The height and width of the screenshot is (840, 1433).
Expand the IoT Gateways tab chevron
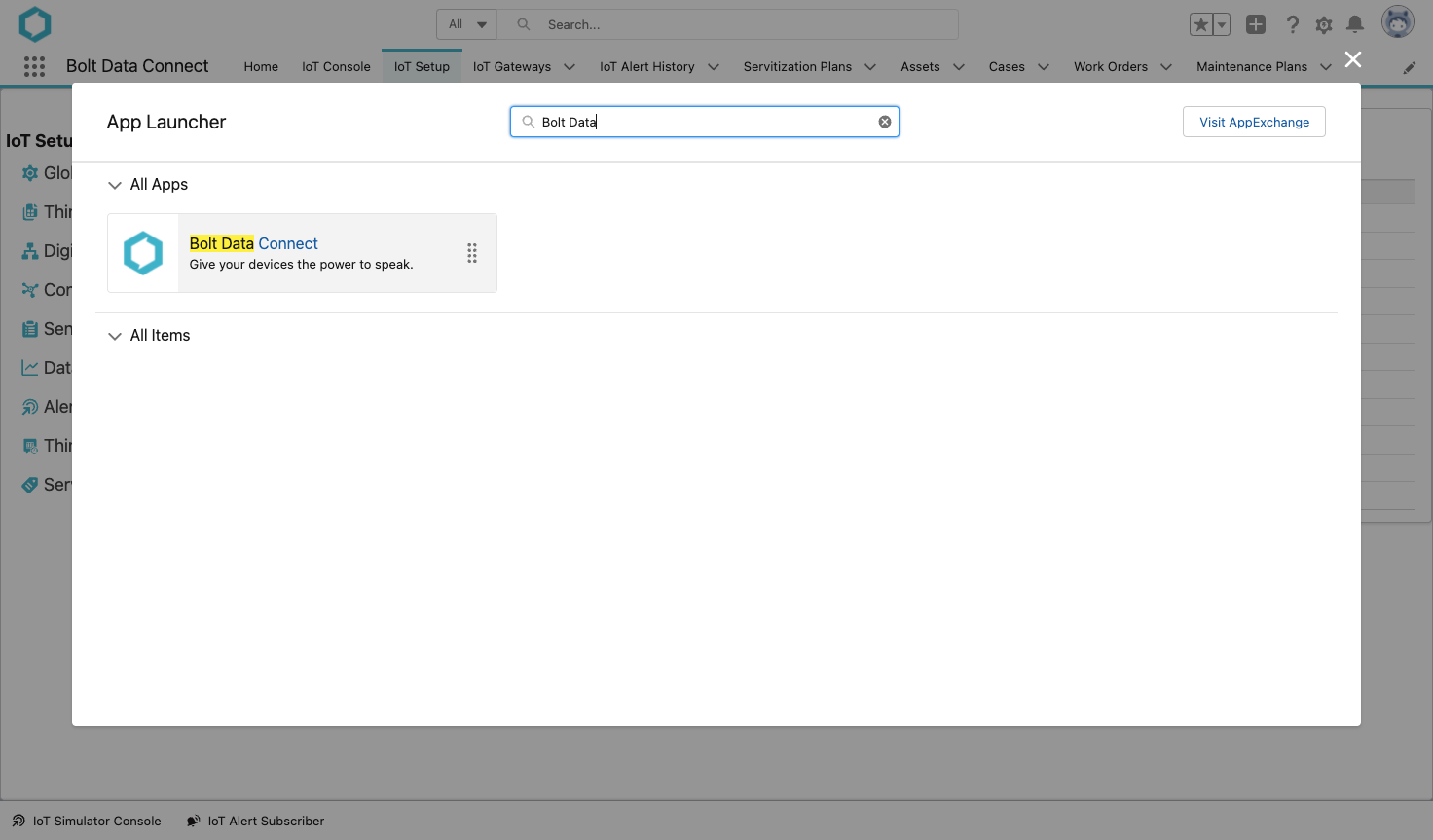coord(570,67)
